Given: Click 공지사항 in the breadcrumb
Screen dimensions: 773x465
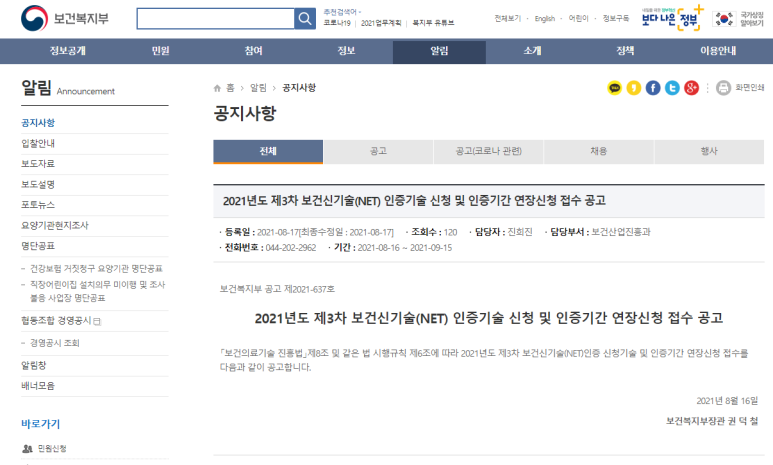Looking at the screenshot, I should point(299,88).
